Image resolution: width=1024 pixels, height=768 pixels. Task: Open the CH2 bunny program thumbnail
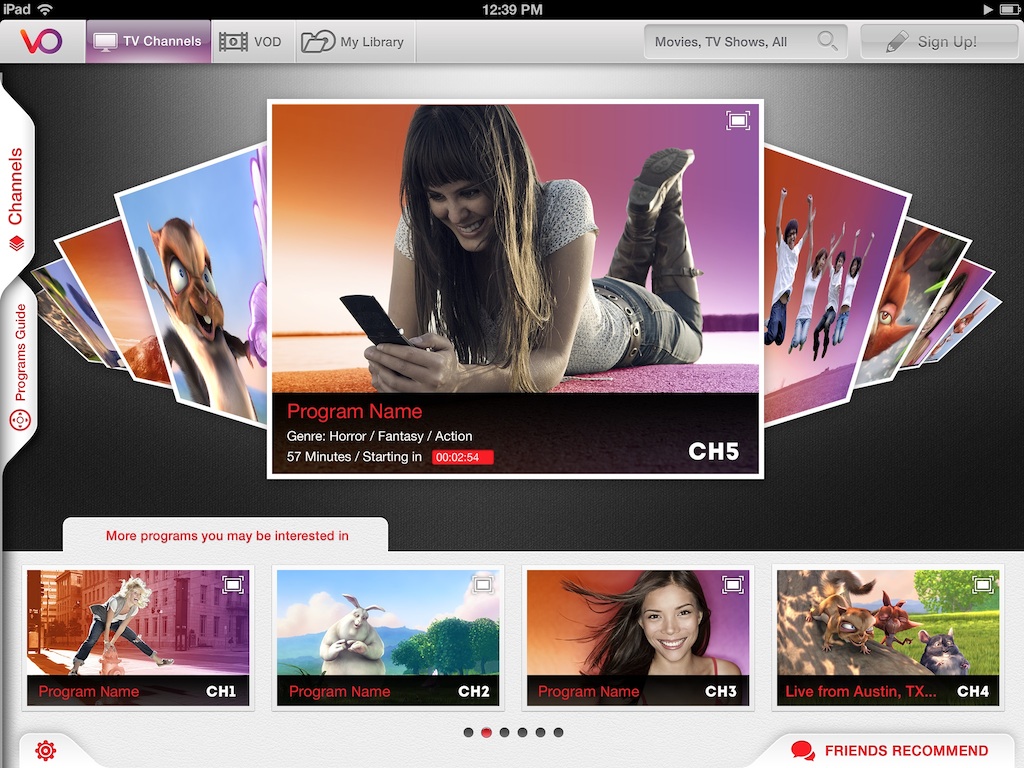388,637
